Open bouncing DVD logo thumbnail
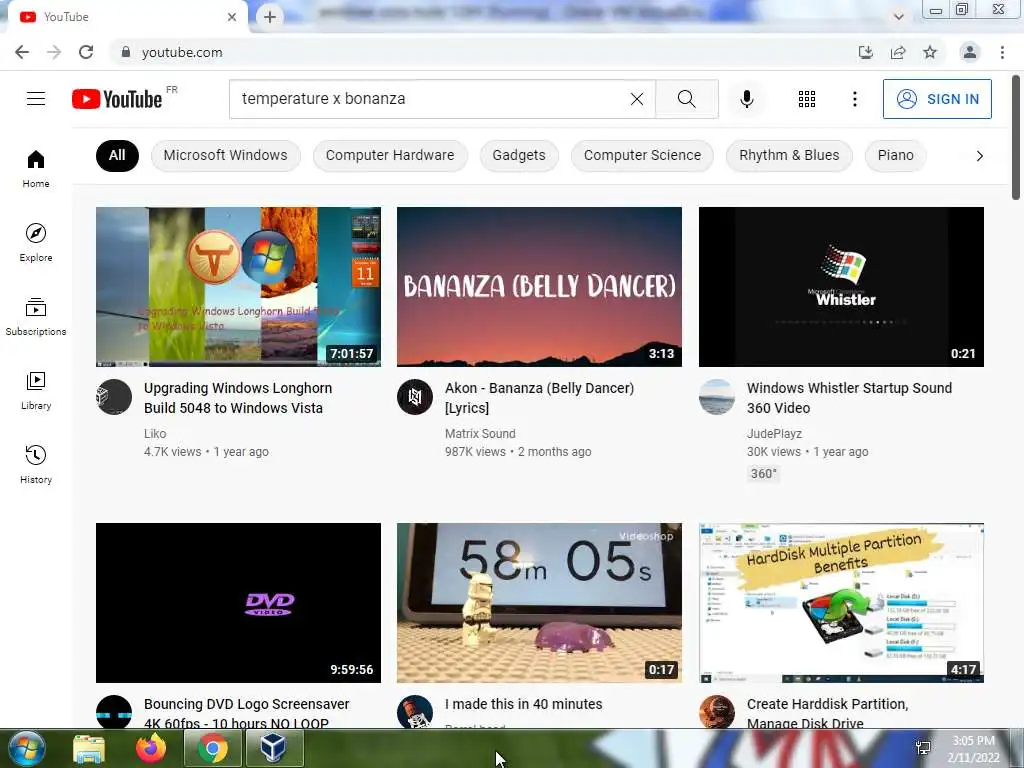1024x768 pixels. pos(238,603)
